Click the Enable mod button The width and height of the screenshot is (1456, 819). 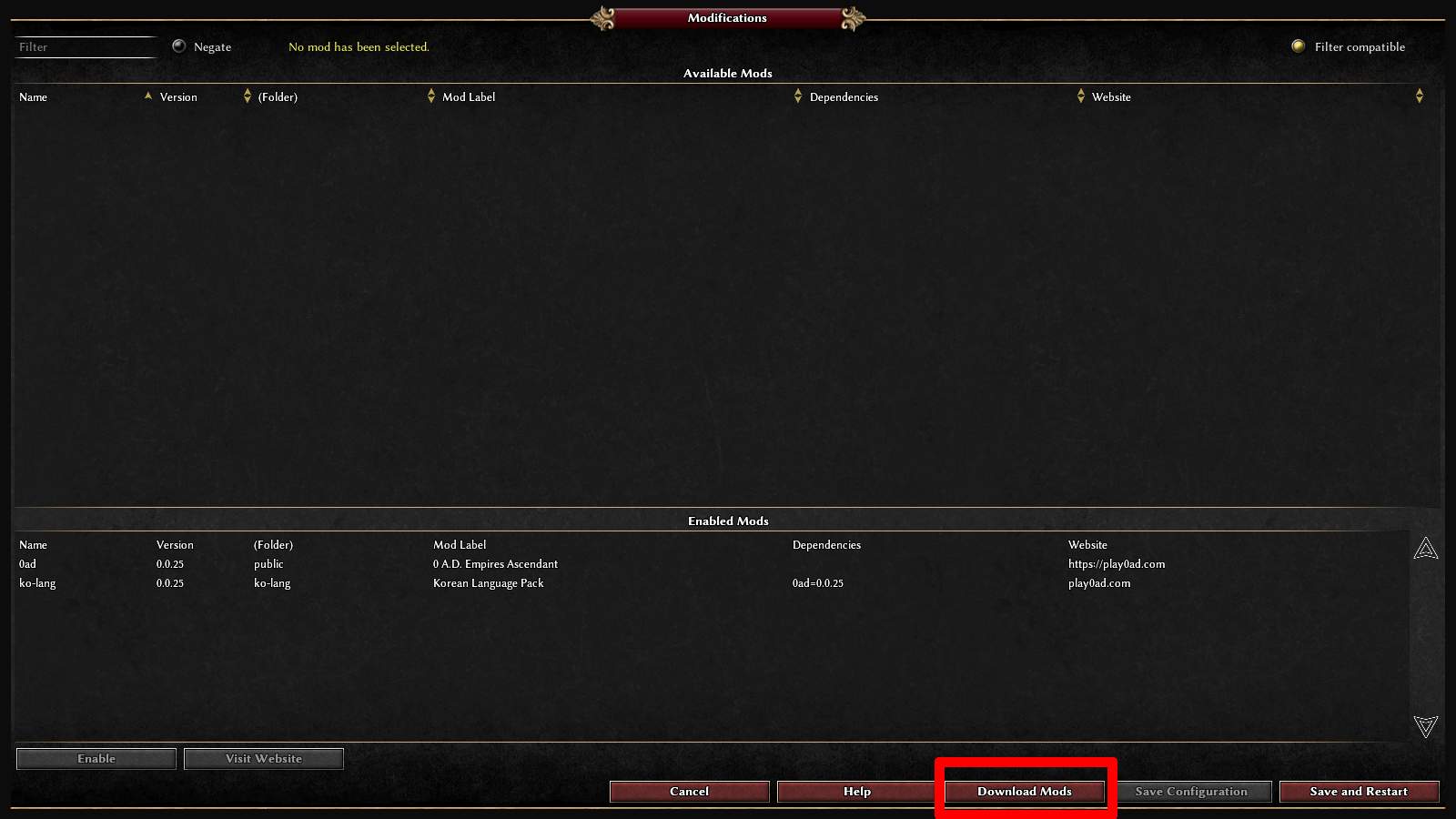[x=96, y=759]
